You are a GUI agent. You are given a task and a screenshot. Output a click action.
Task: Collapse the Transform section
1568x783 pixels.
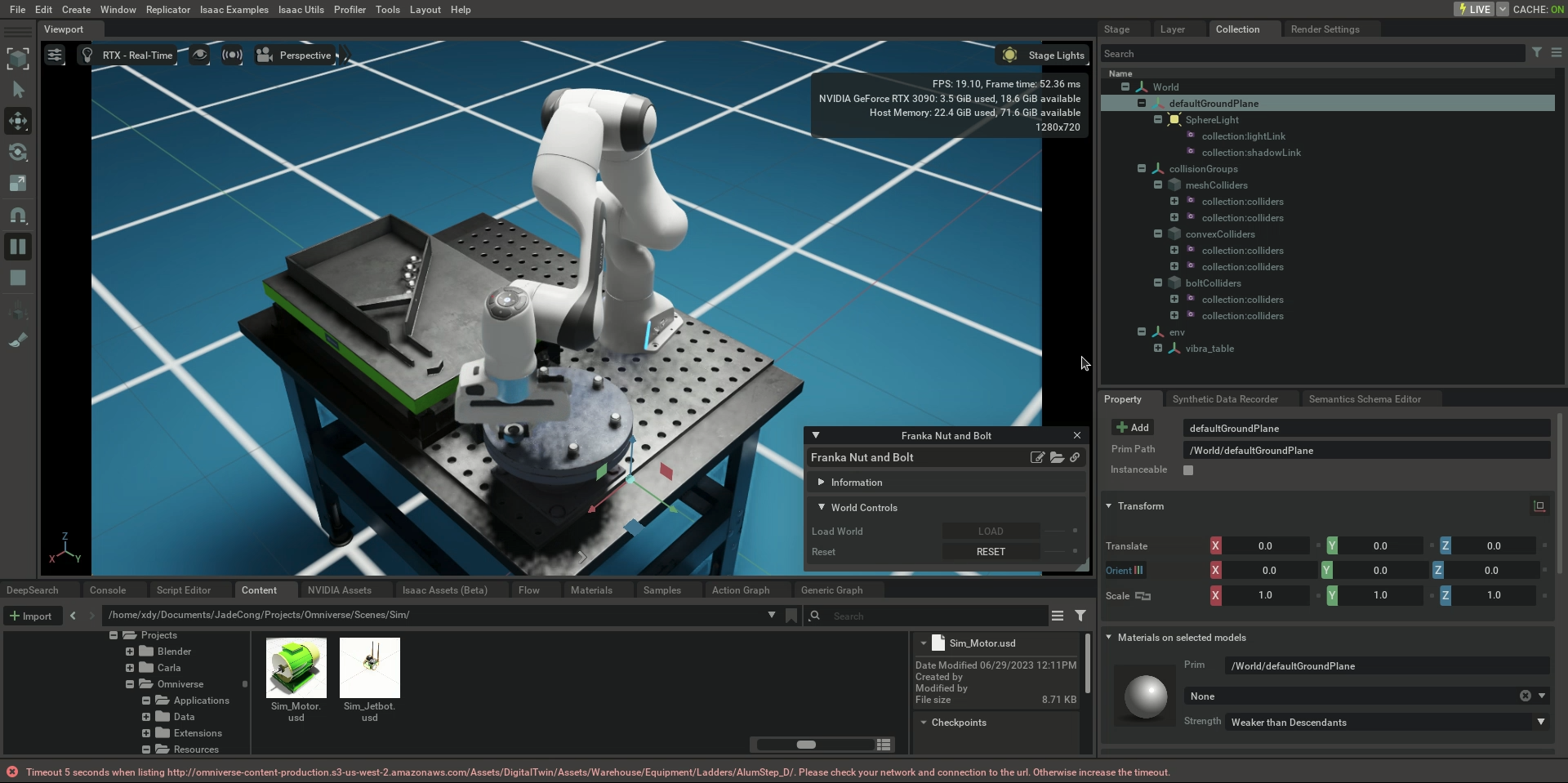pyautogui.click(x=1109, y=506)
